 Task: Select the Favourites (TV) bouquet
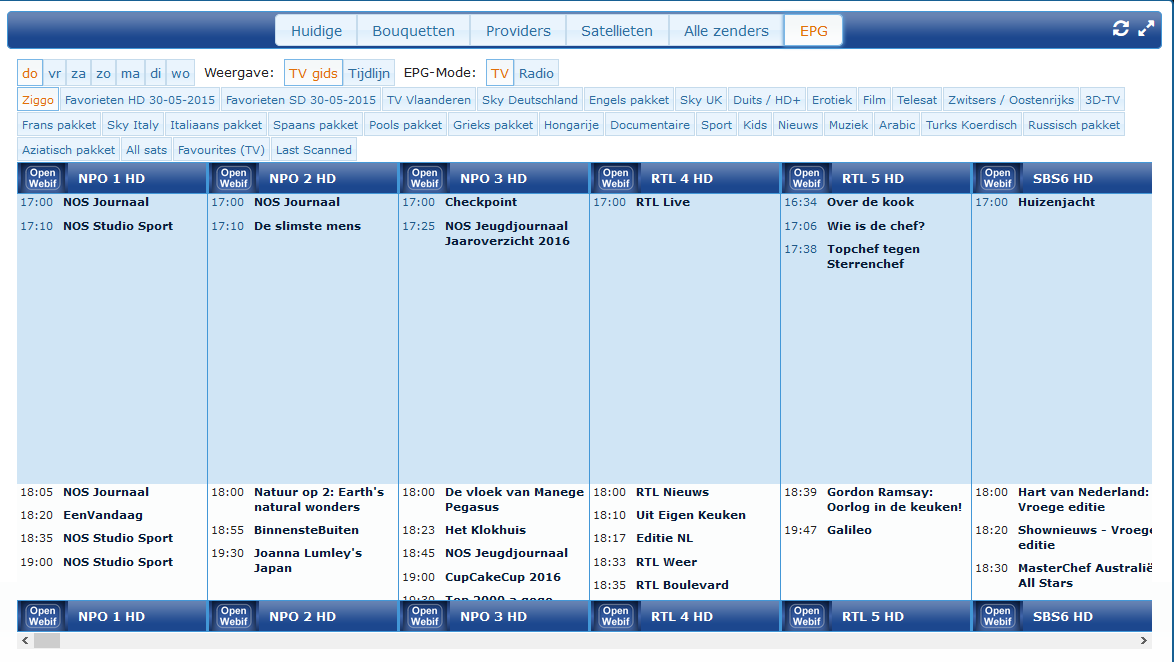coord(222,150)
